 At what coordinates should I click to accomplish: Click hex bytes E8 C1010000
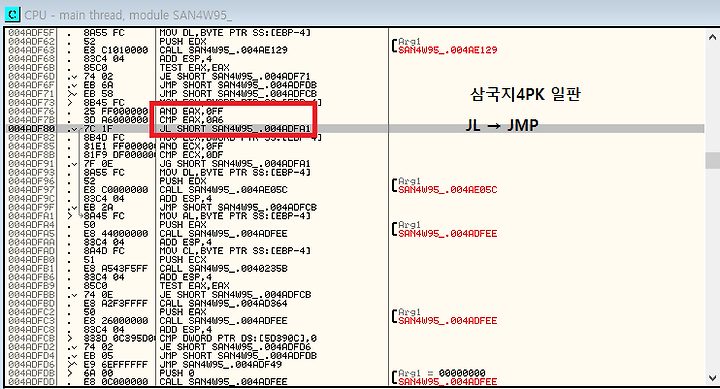point(116,50)
